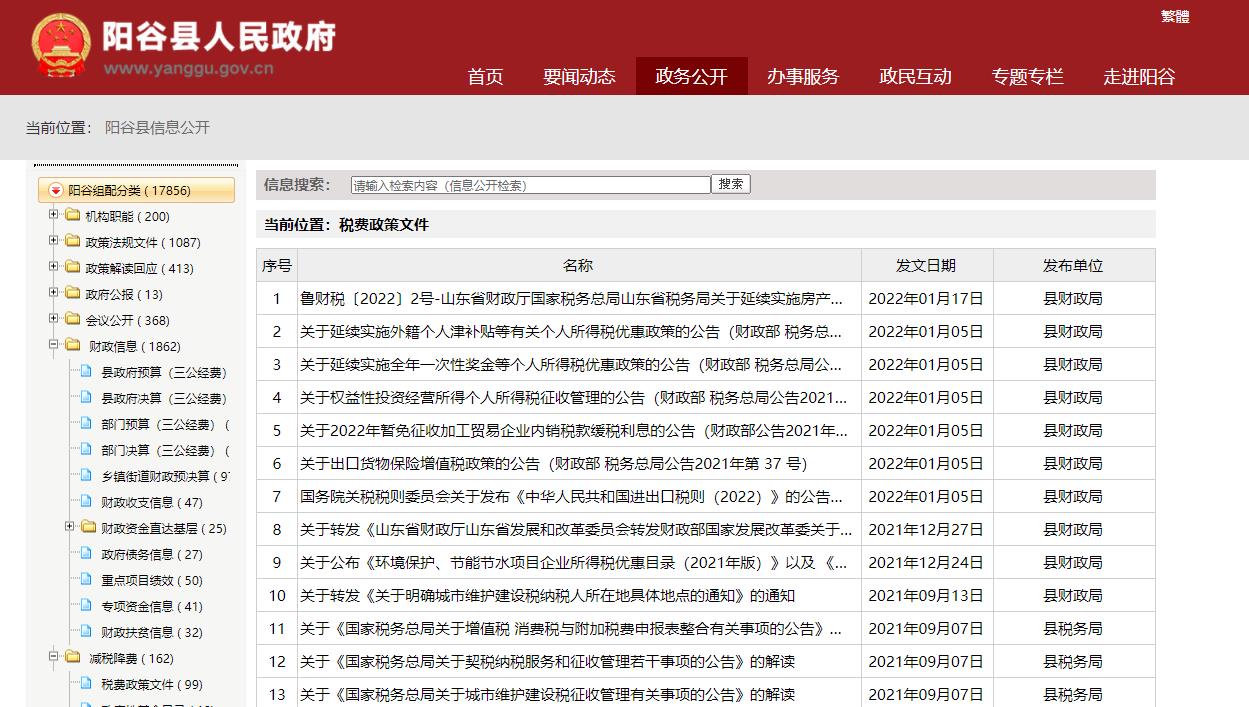Open the 全年一次性奖金 tax policy announcement
The width and height of the screenshot is (1249, 707).
(572, 364)
